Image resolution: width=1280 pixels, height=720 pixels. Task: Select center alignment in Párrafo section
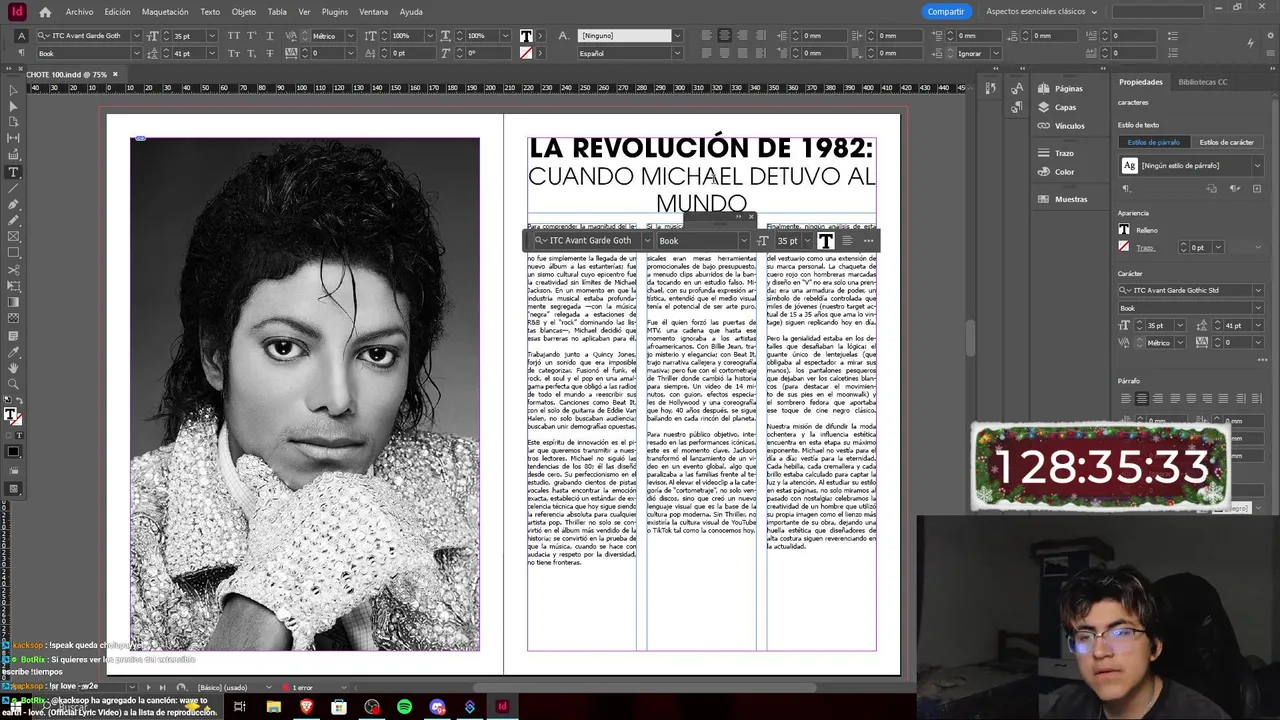tap(1142, 399)
